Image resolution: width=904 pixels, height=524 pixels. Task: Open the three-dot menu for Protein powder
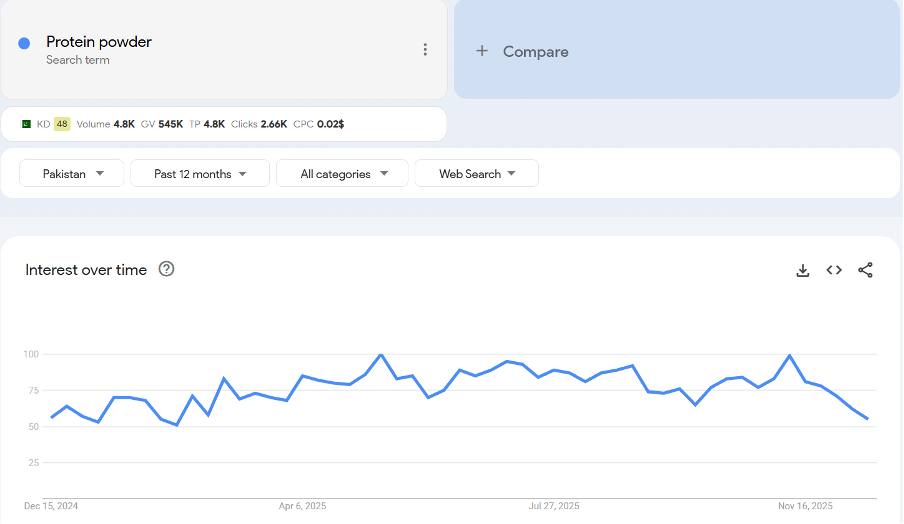point(425,50)
